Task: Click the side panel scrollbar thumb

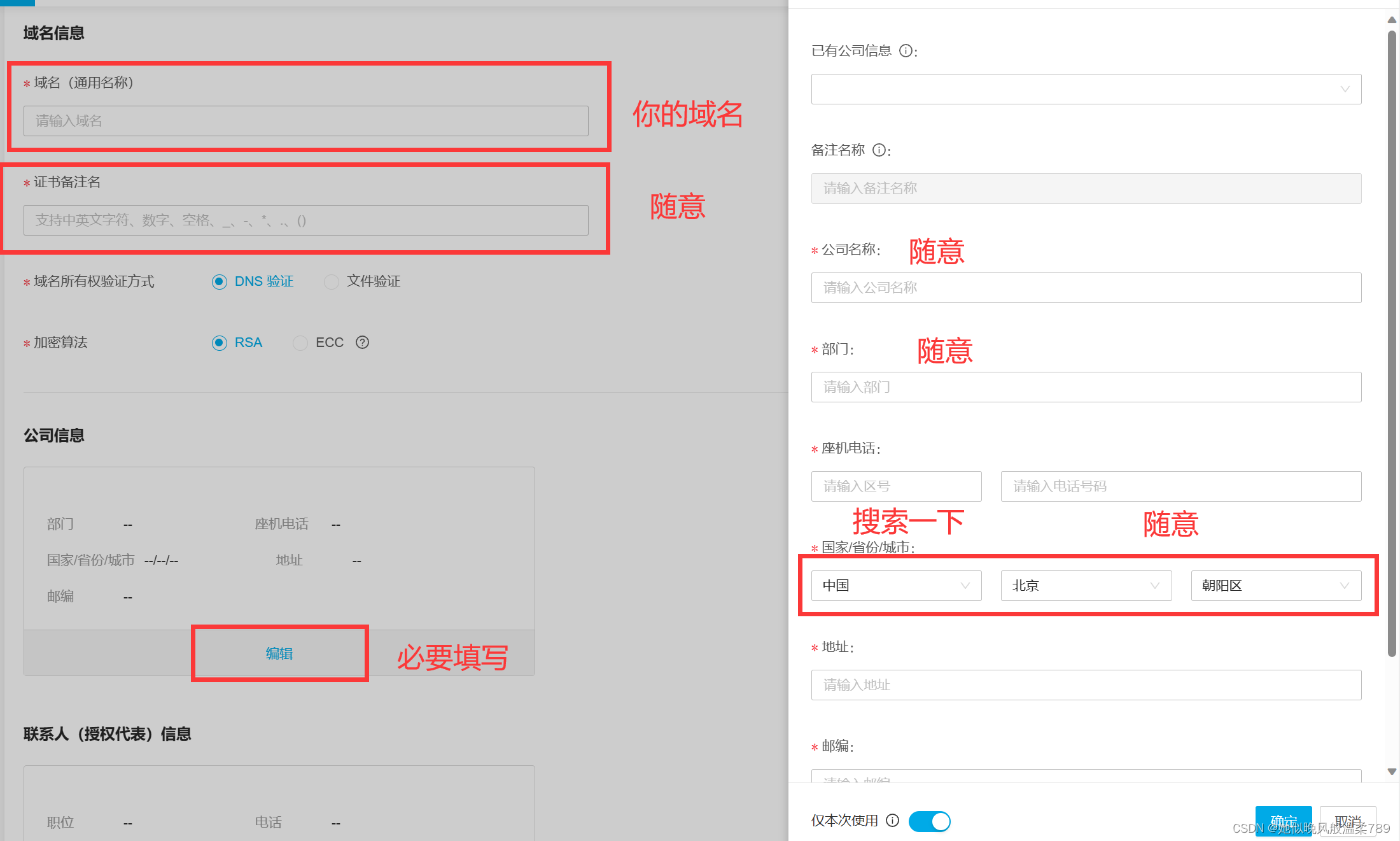Action: coord(1392,344)
